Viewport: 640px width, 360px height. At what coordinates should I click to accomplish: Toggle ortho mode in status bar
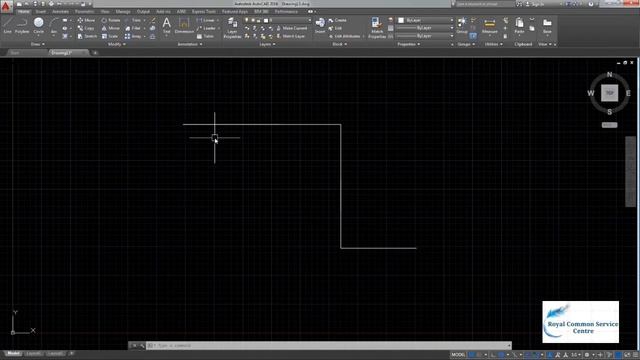[493, 355]
